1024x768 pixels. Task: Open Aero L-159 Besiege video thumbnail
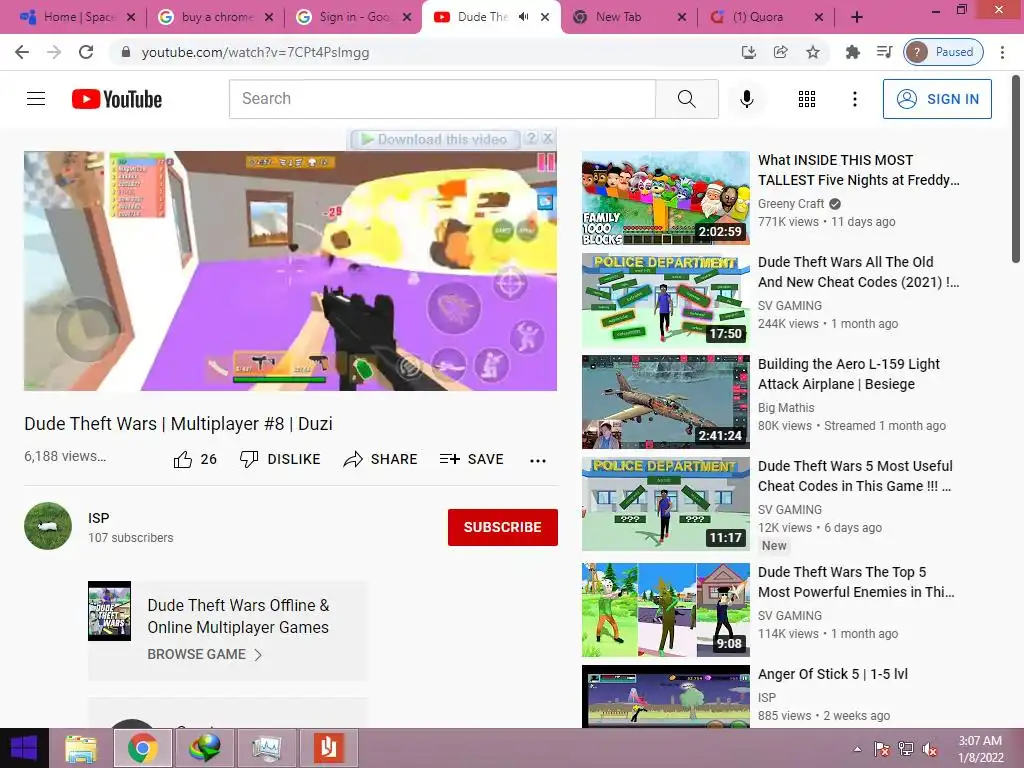[665, 402]
